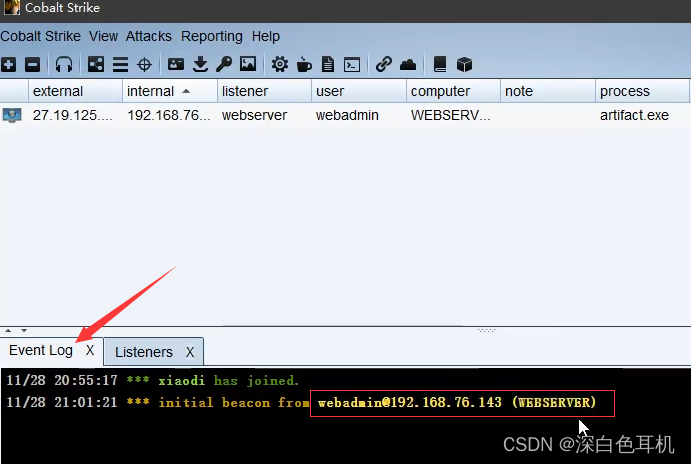Select internal address 192.168.76... cell

[x=169, y=115]
